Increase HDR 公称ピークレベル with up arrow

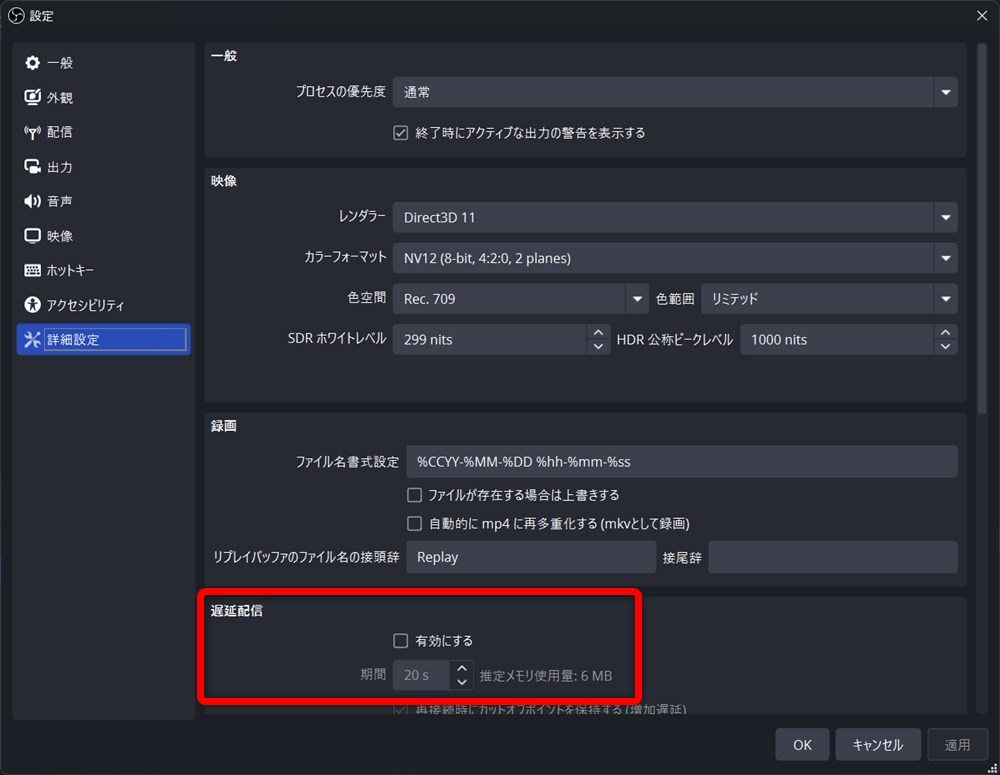[x=946, y=332]
